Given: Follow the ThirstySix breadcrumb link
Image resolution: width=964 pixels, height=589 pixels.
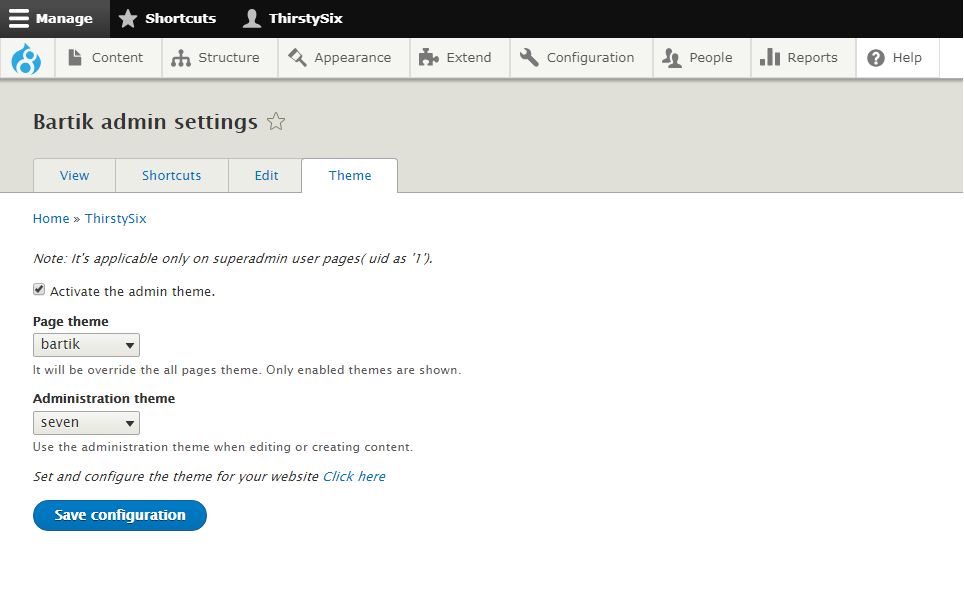Looking at the screenshot, I should click(116, 218).
